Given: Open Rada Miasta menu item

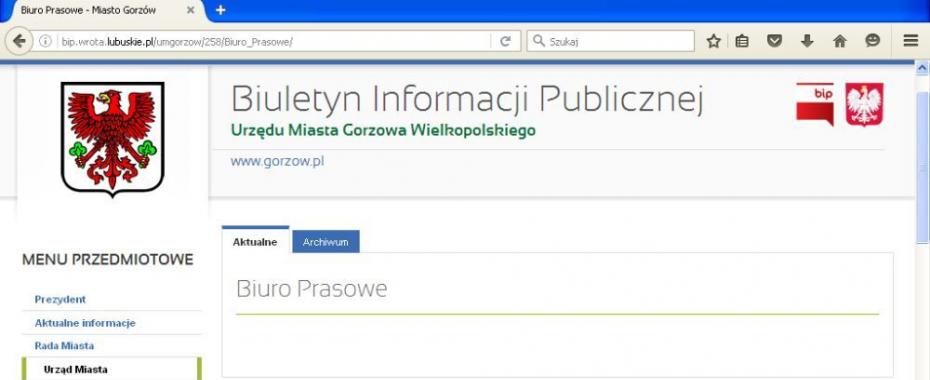Looking at the screenshot, I should (x=64, y=346).
